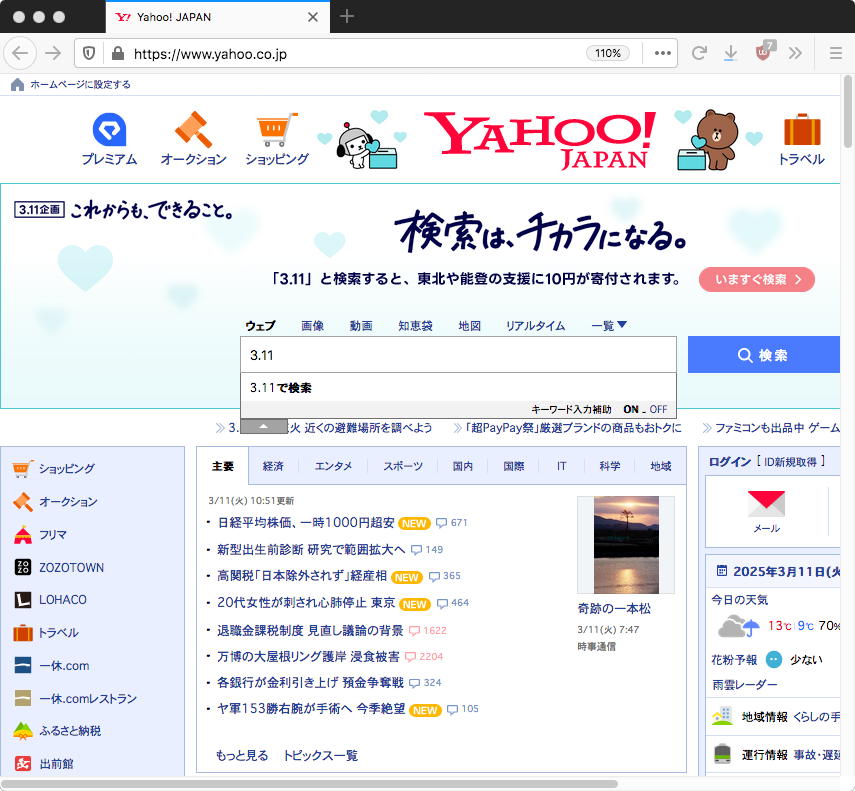Open the 日経平均株価 news headline
Viewport: 855px width, 791px height.
click(x=306, y=523)
